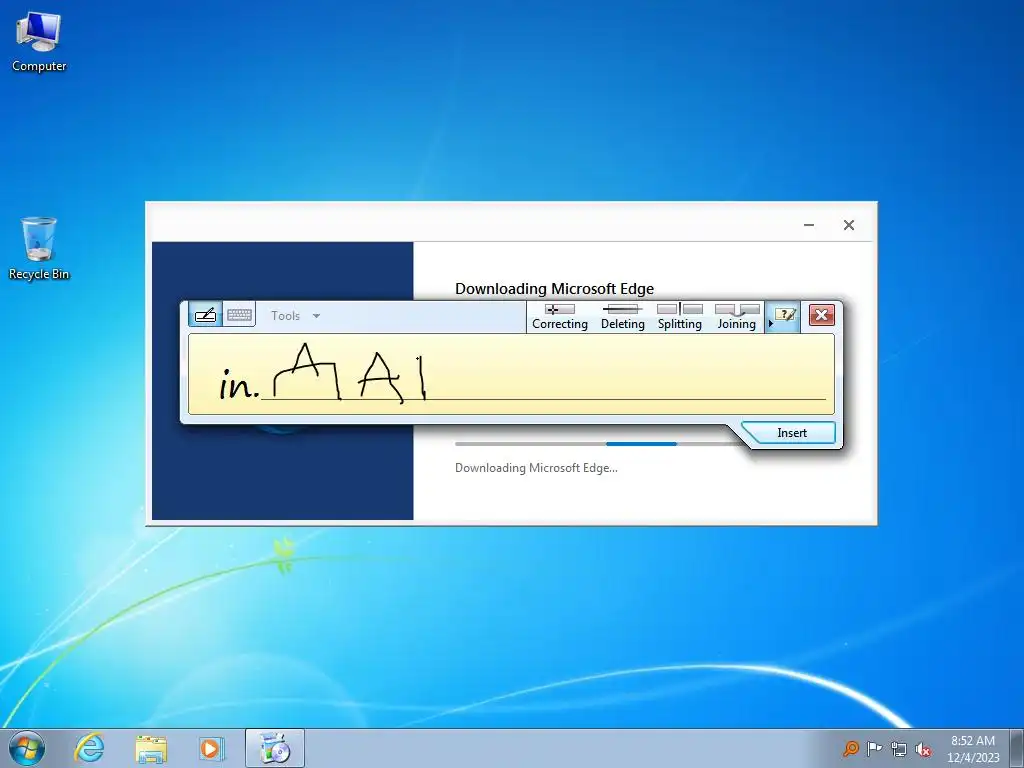The width and height of the screenshot is (1024, 768).
Task: Select the installer taskbar button
Action: 274,748
